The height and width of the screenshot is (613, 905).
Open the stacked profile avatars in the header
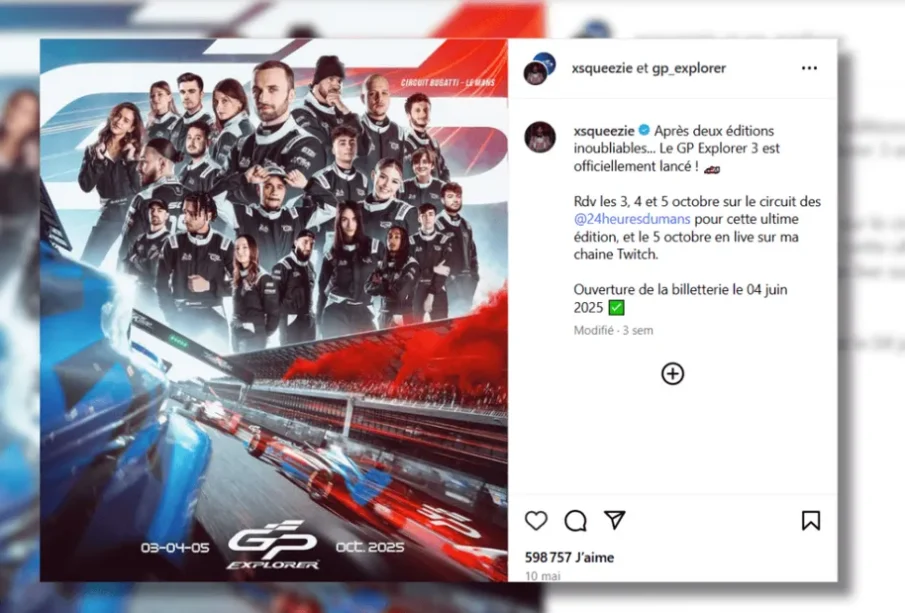[540, 69]
